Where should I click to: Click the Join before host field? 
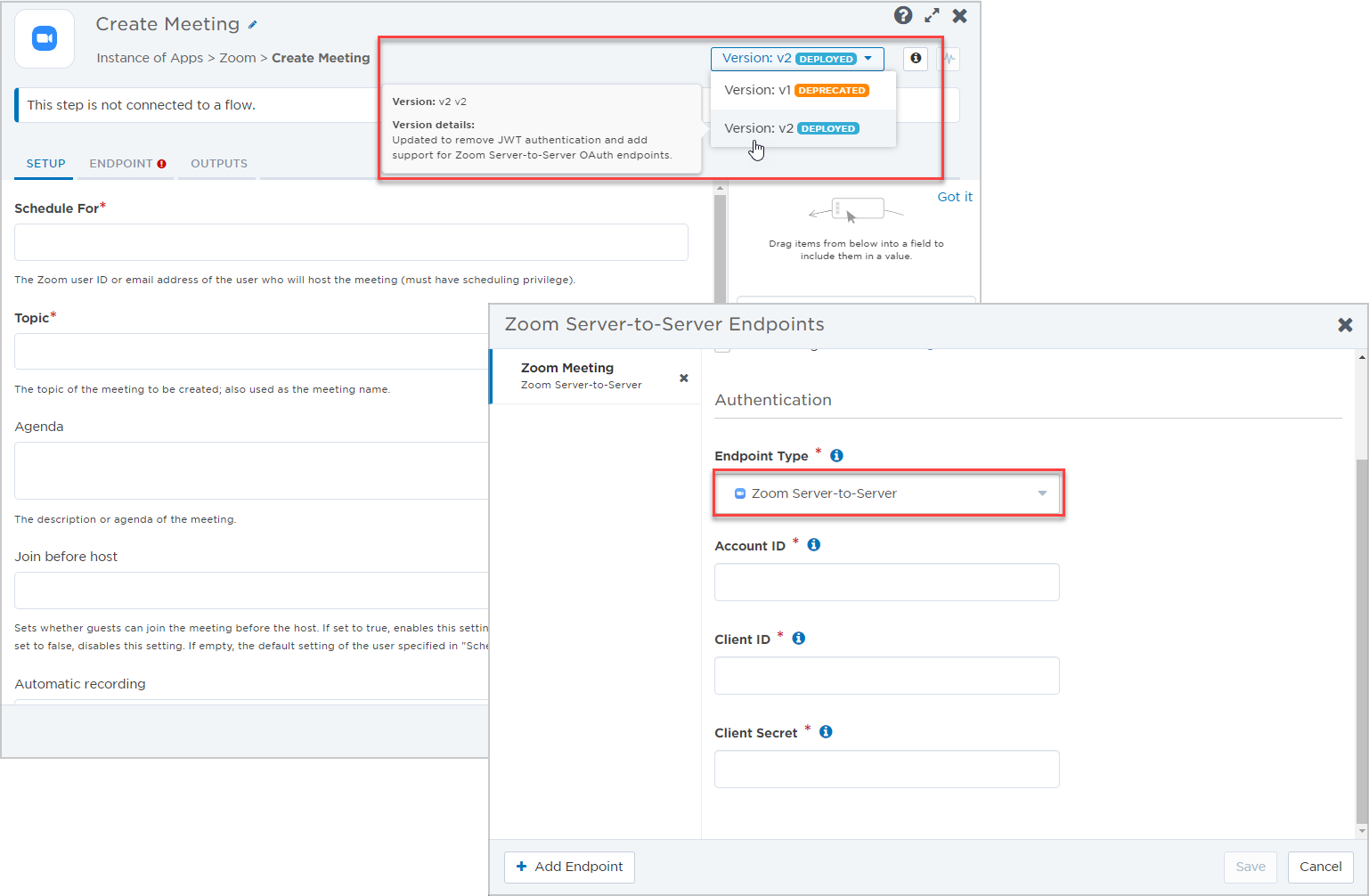coord(251,591)
